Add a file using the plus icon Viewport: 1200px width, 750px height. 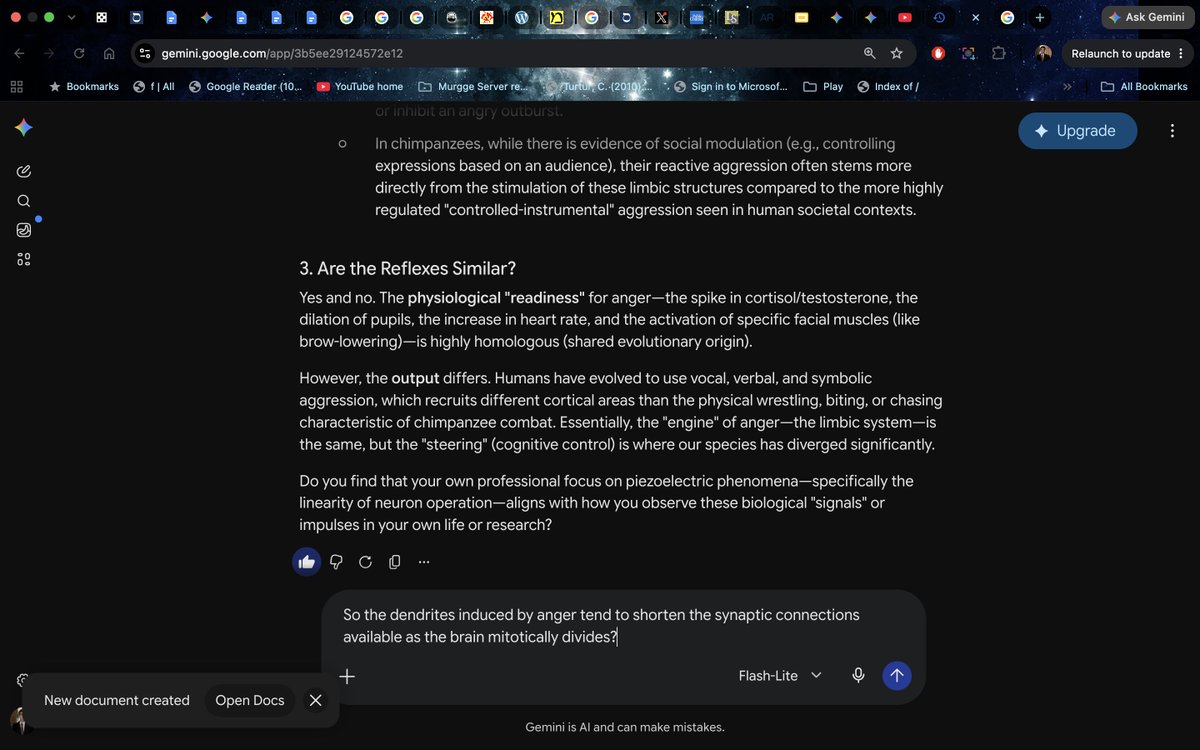pos(347,676)
